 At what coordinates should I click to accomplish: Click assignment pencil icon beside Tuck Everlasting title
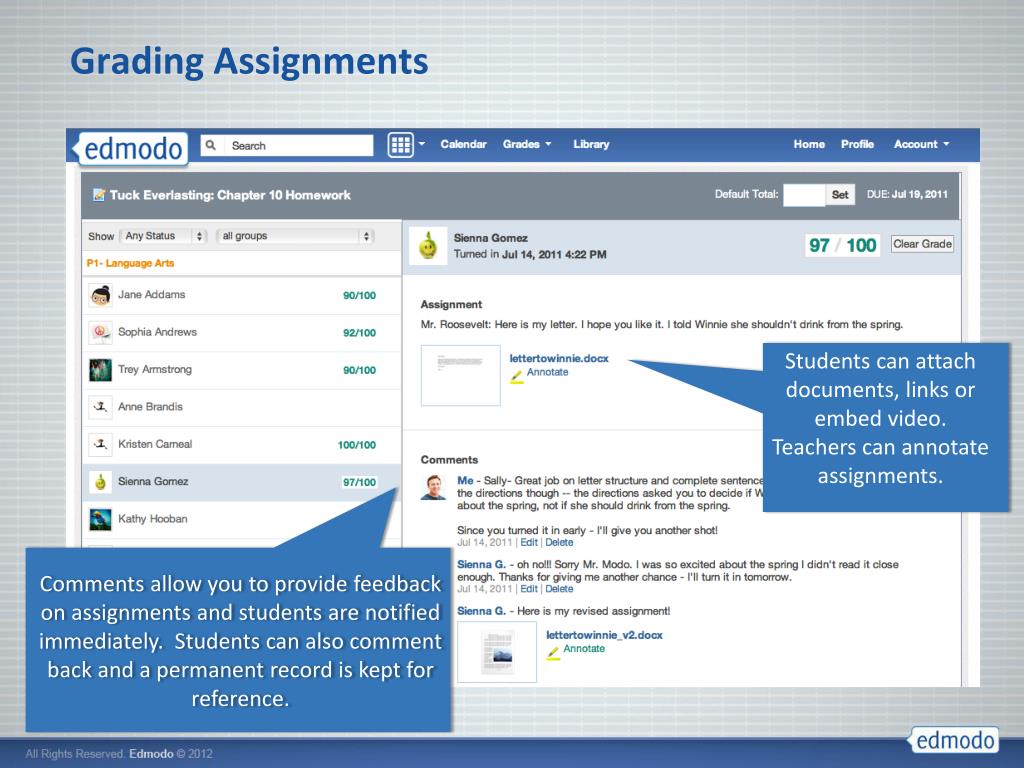99,195
